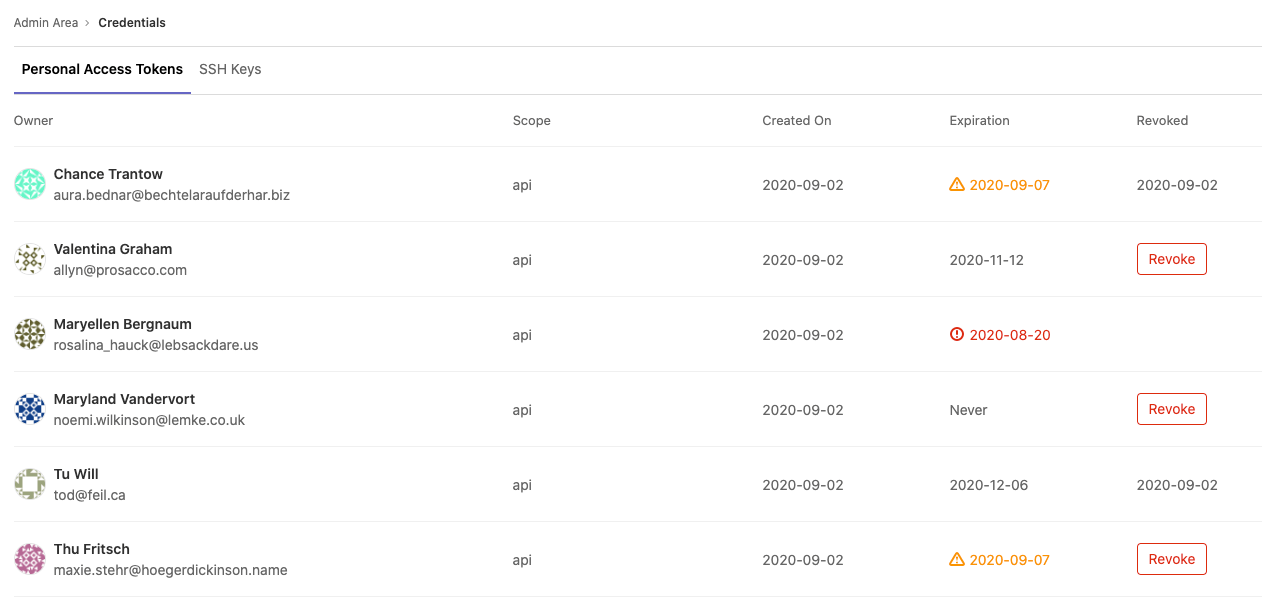Click the Expiration column header
1274x606 pixels.
coord(979,120)
